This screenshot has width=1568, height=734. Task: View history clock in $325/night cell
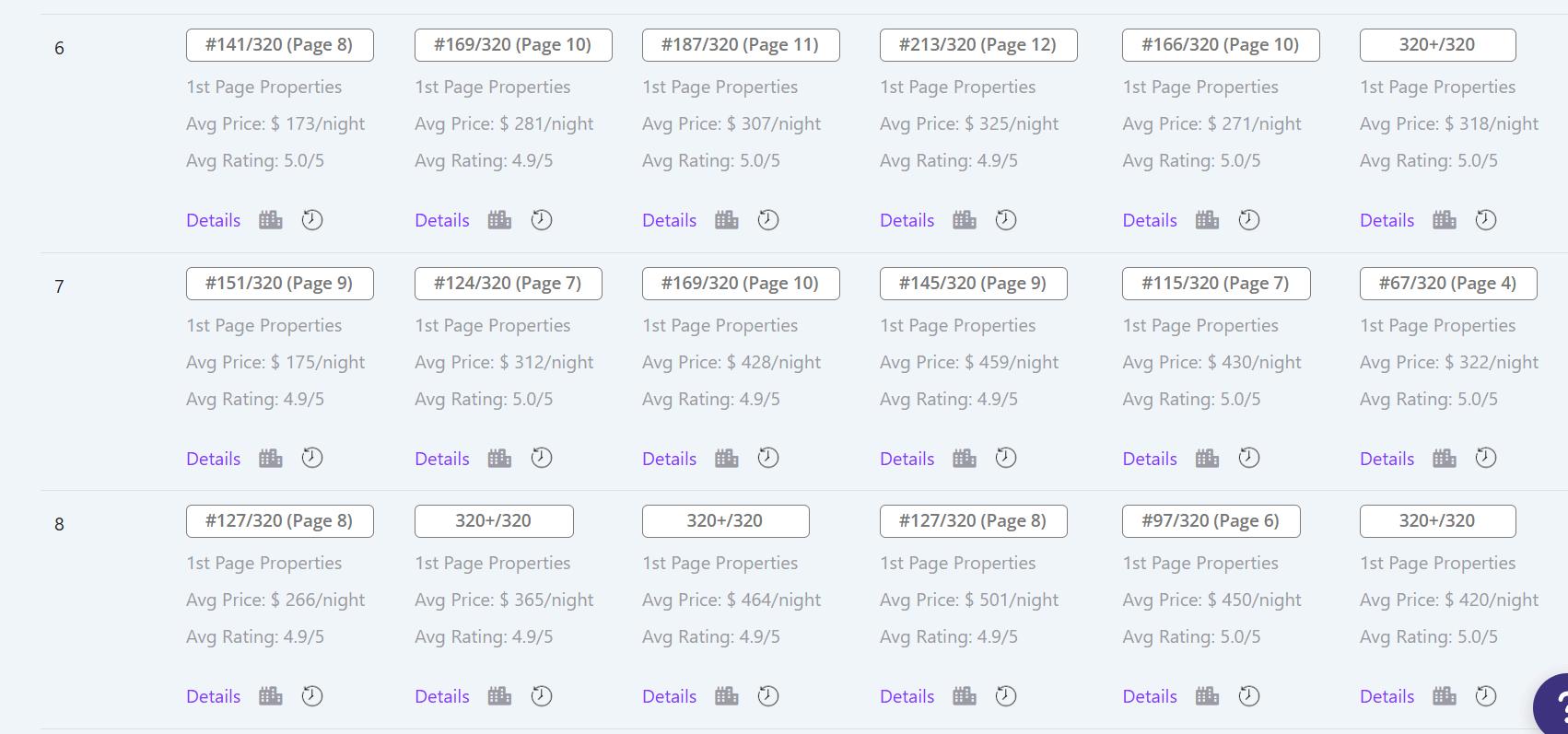point(1006,220)
